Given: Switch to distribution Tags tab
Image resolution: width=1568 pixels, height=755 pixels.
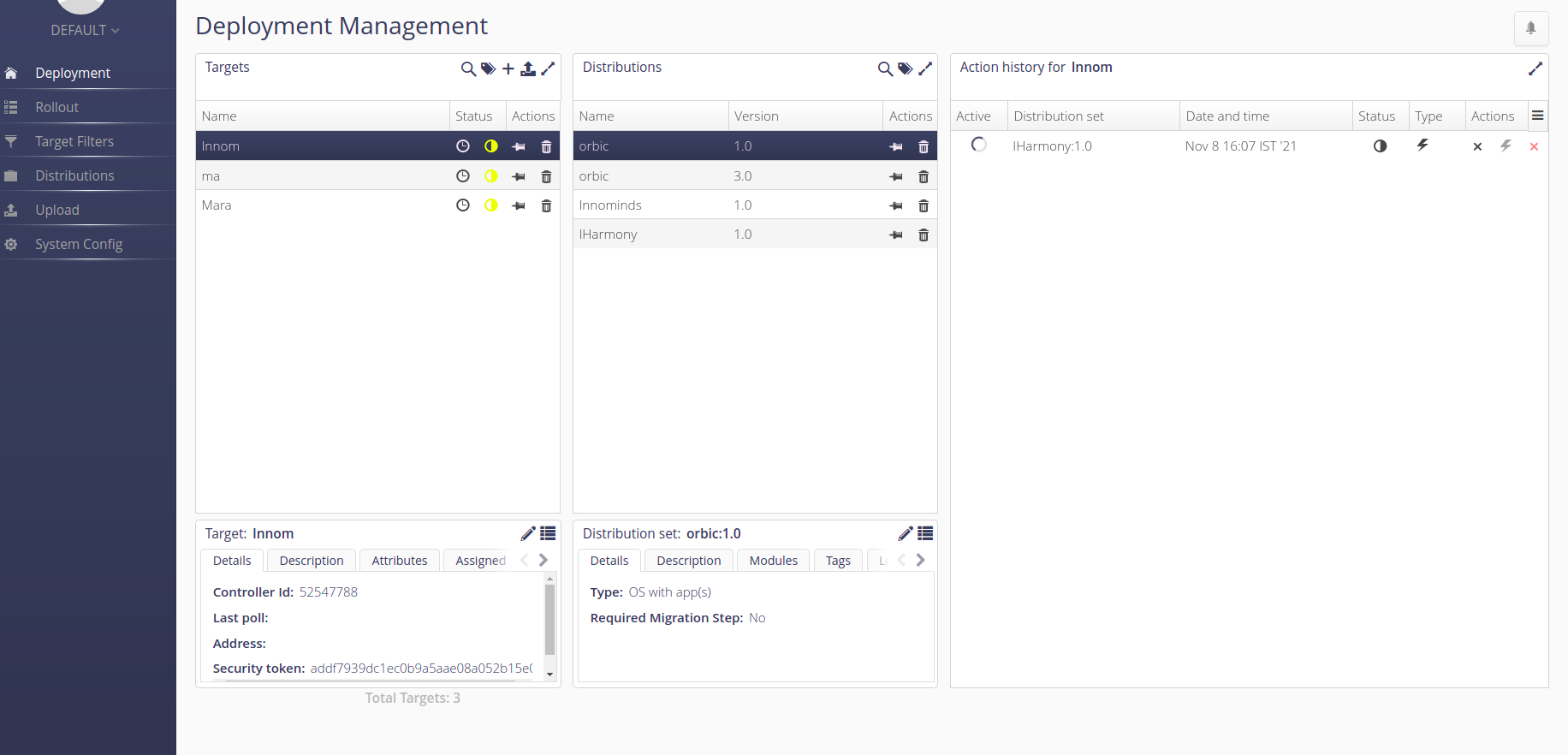Looking at the screenshot, I should [838, 561].
